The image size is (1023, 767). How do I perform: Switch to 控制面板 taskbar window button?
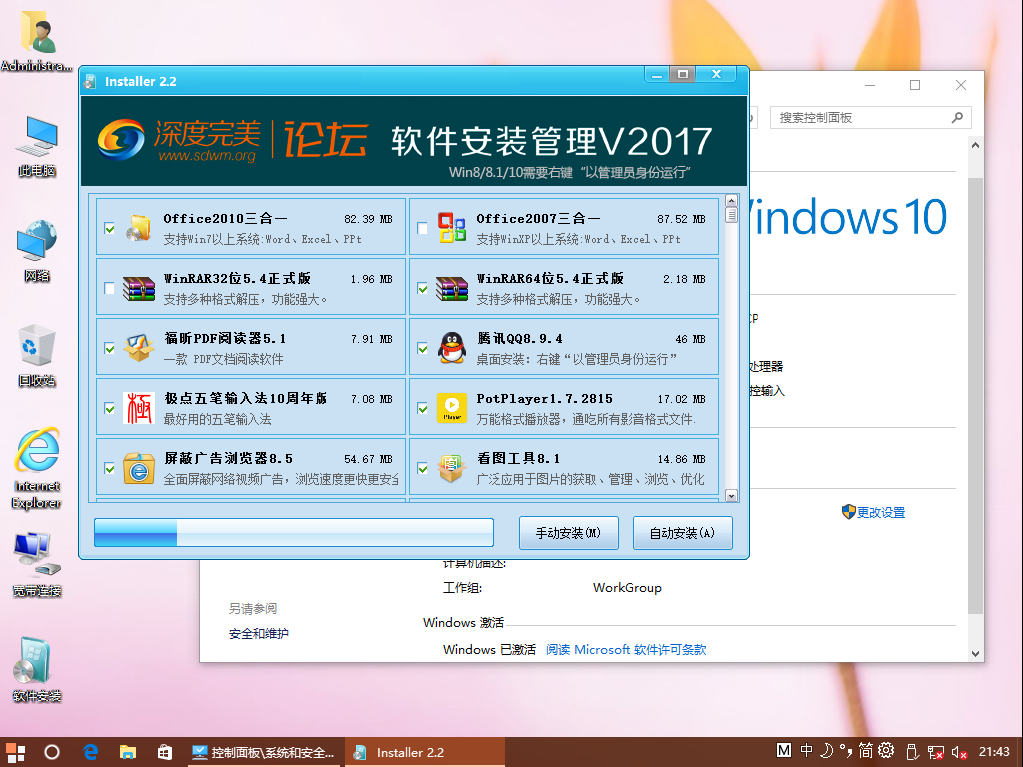tap(264, 753)
